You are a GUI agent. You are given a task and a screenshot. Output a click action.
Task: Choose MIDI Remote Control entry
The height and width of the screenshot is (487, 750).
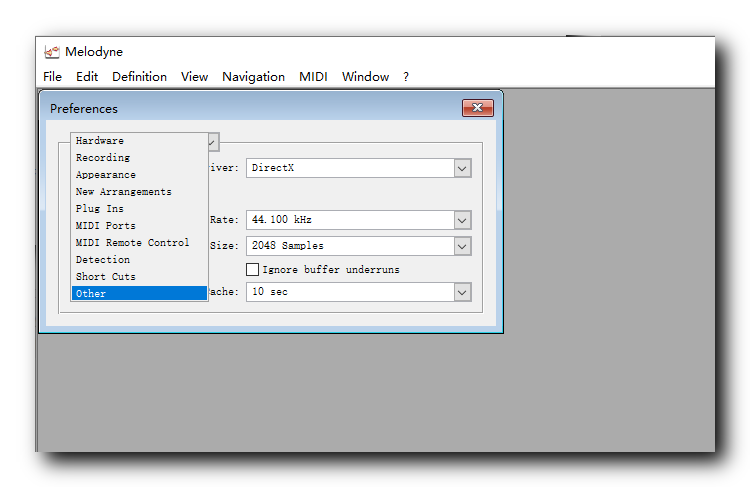point(139,243)
